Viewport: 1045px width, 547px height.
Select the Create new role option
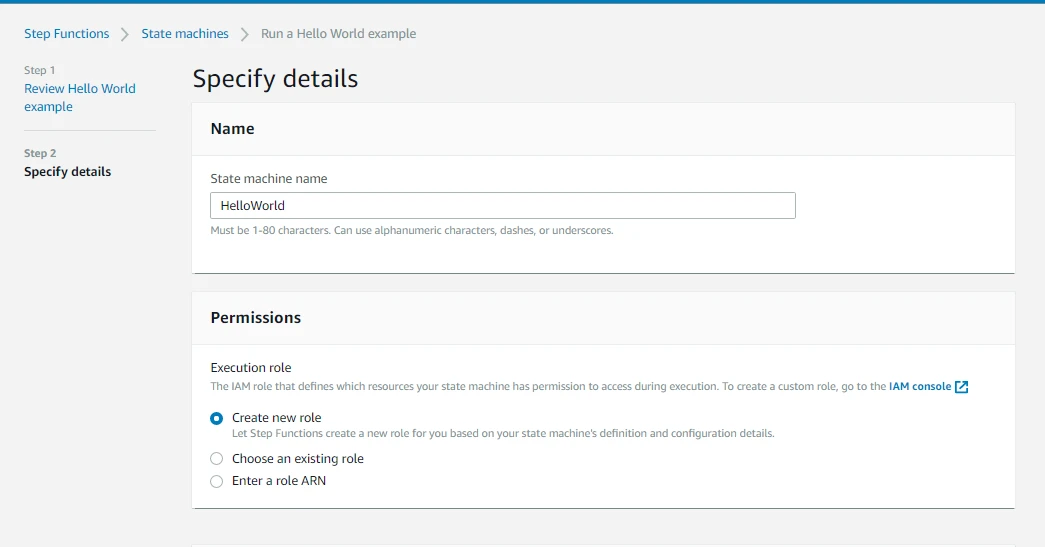(x=217, y=418)
